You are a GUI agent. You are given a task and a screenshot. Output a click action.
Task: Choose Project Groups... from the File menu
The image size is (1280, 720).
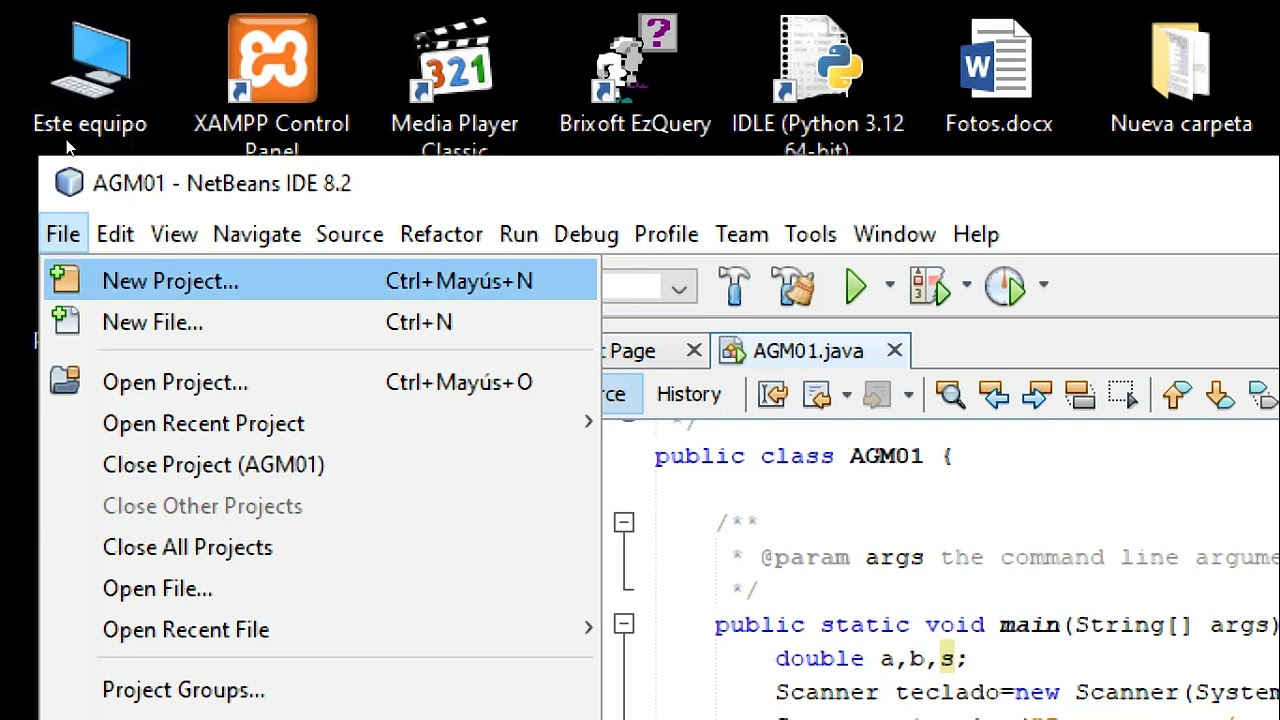click(x=320, y=690)
